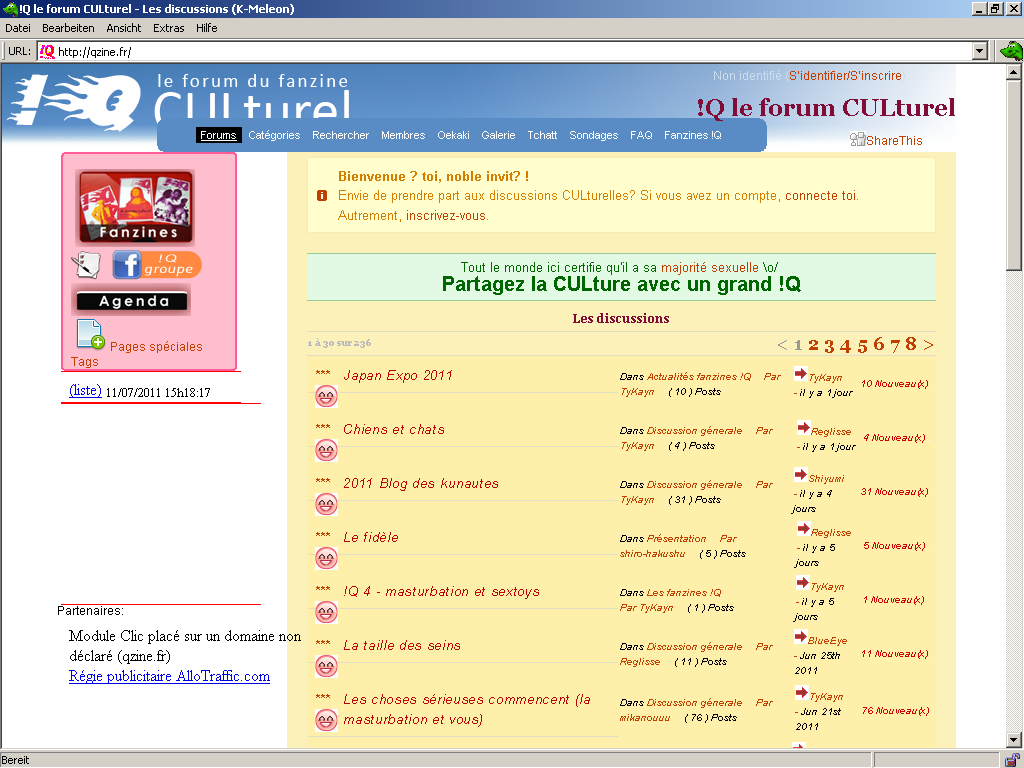Go to previous page with < arrow
The image size is (1024, 768).
(782, 345)
